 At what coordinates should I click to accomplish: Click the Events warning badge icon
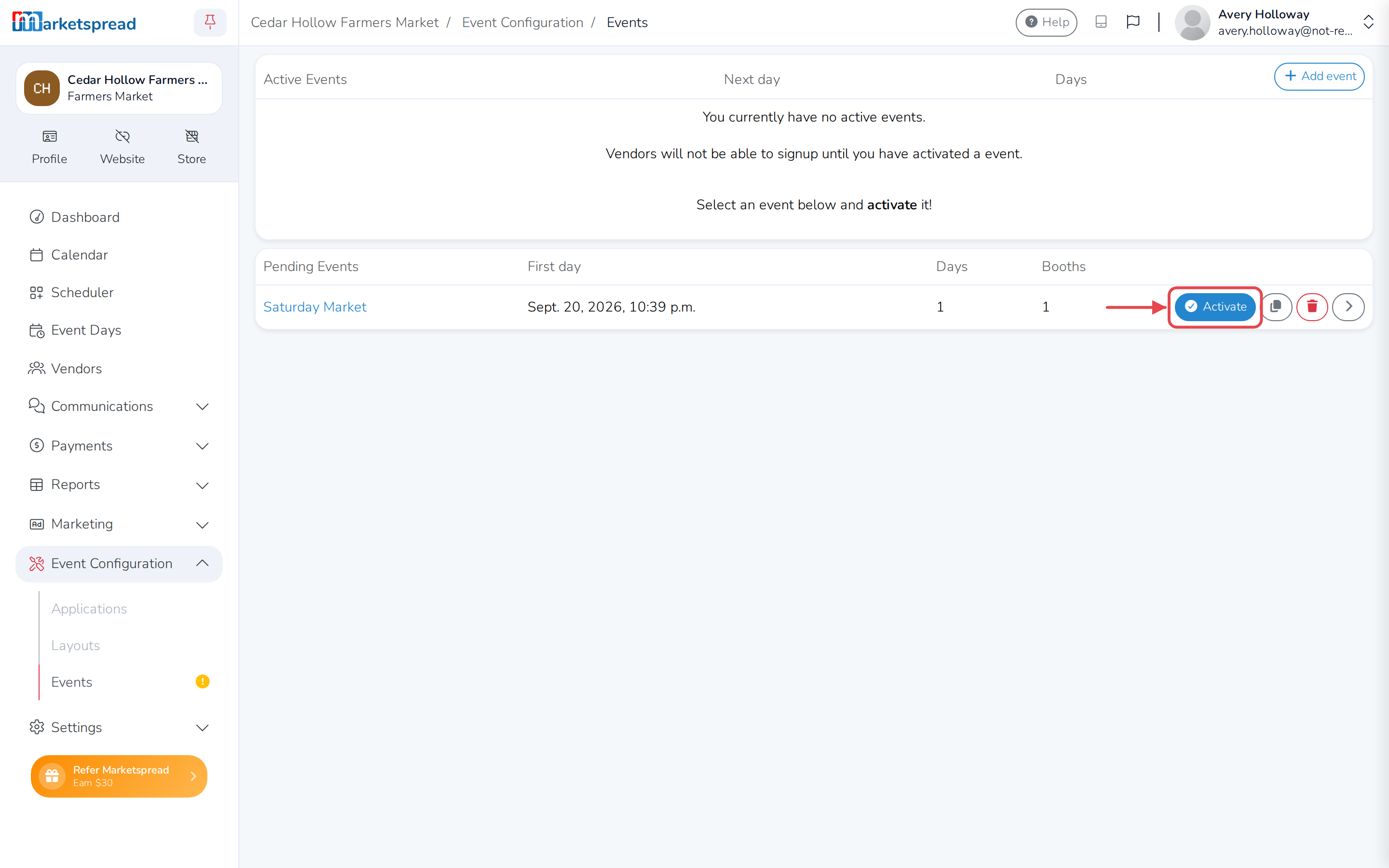point(203,681)
